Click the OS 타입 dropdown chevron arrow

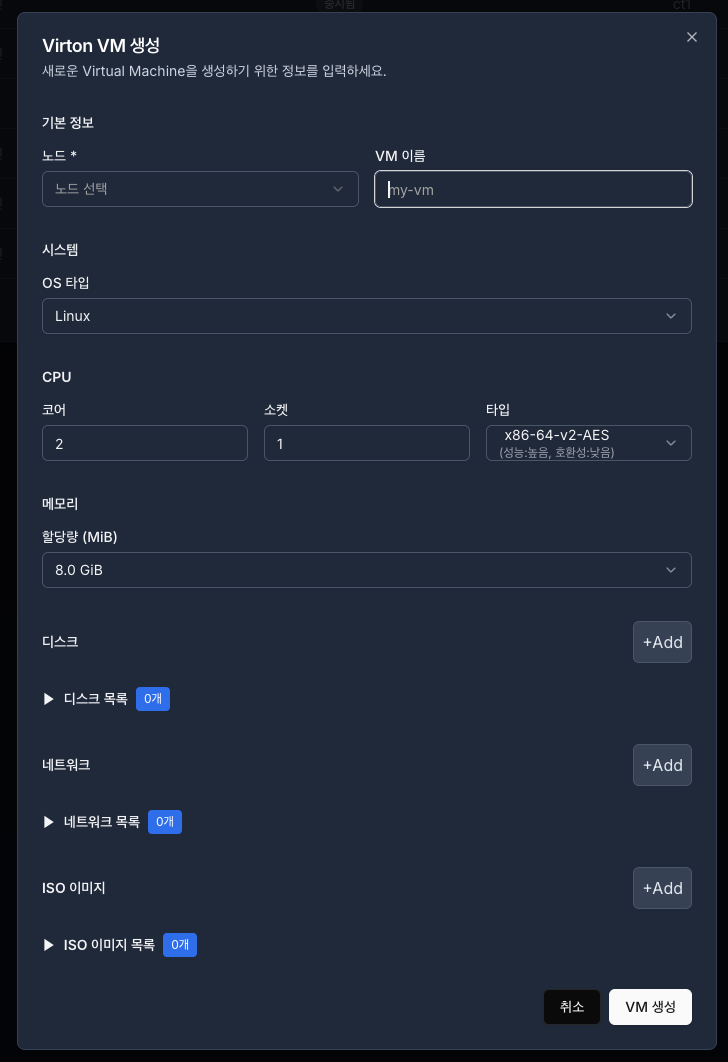671,315
